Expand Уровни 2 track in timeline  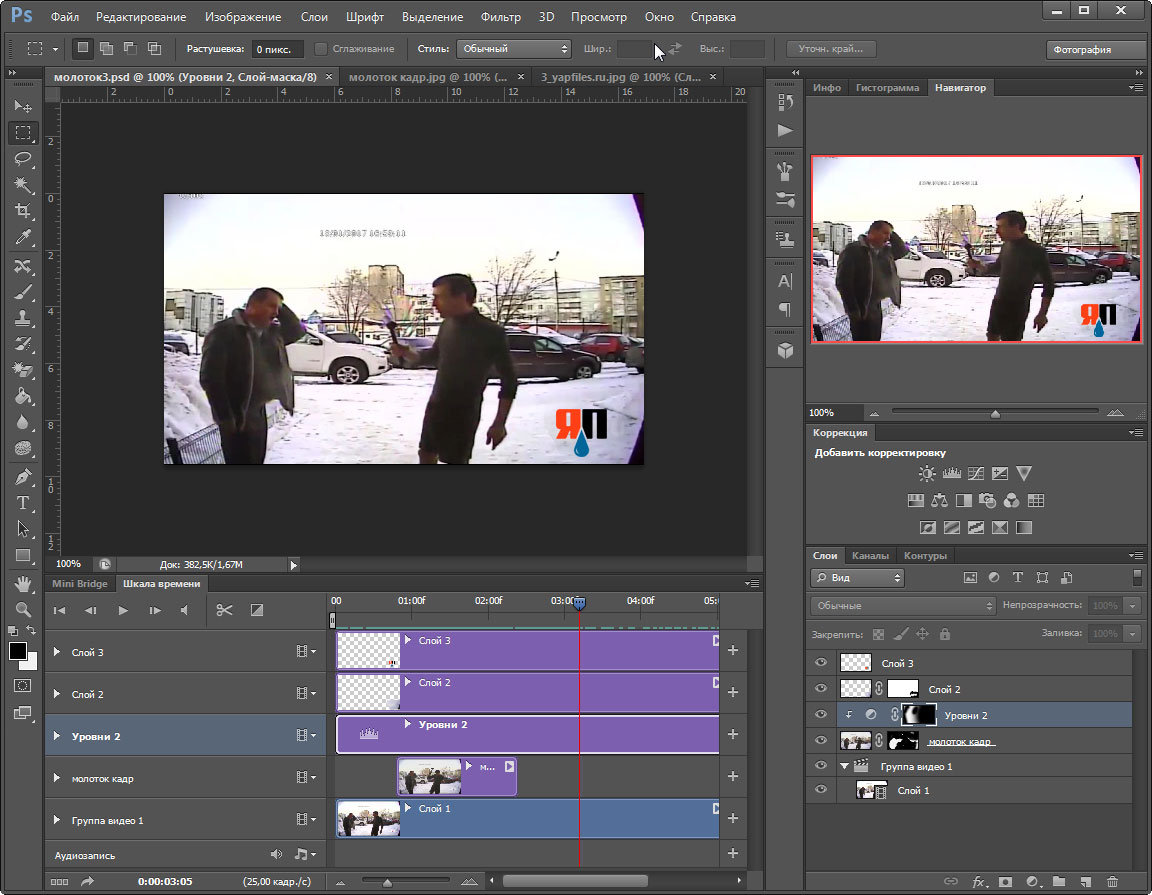57,736
